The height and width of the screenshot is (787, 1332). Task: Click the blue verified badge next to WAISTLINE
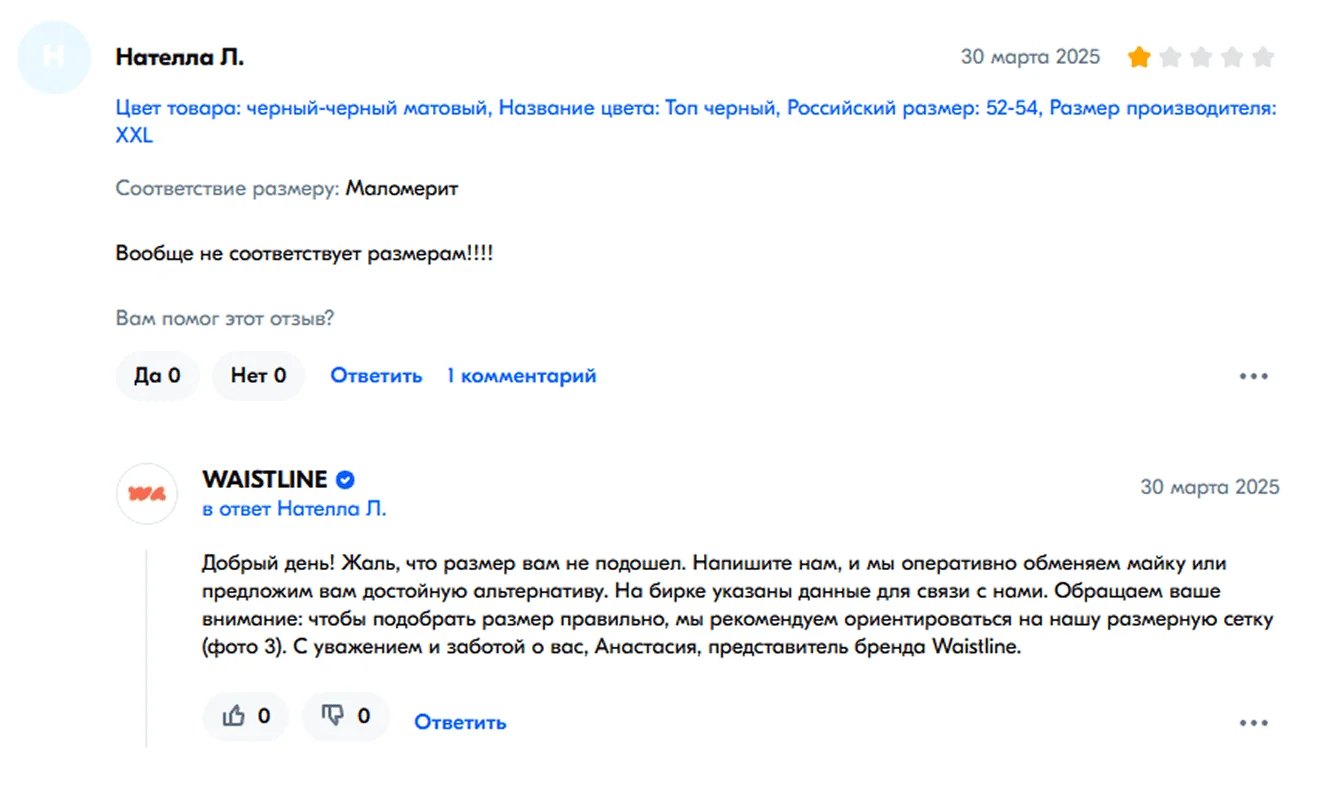pyautogui.click(x=345, y=480)
